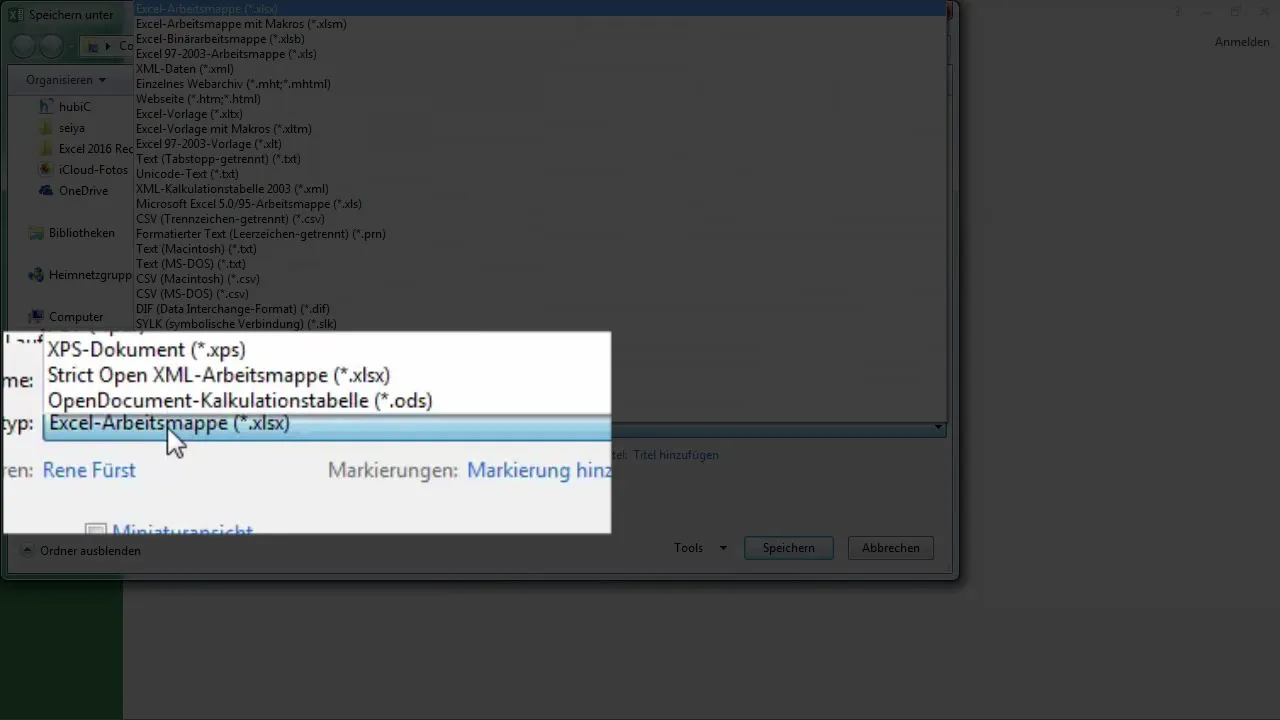Choose Excel 97-2003-Vorlage (*.xlt)
Screen dimensions: 1280x720
tap(540, 144)
